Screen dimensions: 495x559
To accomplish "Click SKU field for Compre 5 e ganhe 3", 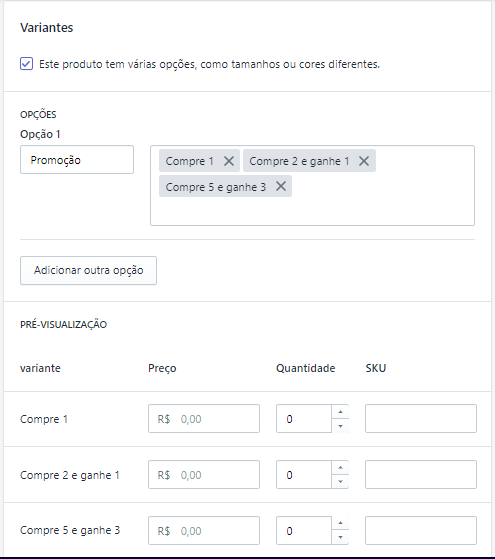I will click(x=421, y=530).
